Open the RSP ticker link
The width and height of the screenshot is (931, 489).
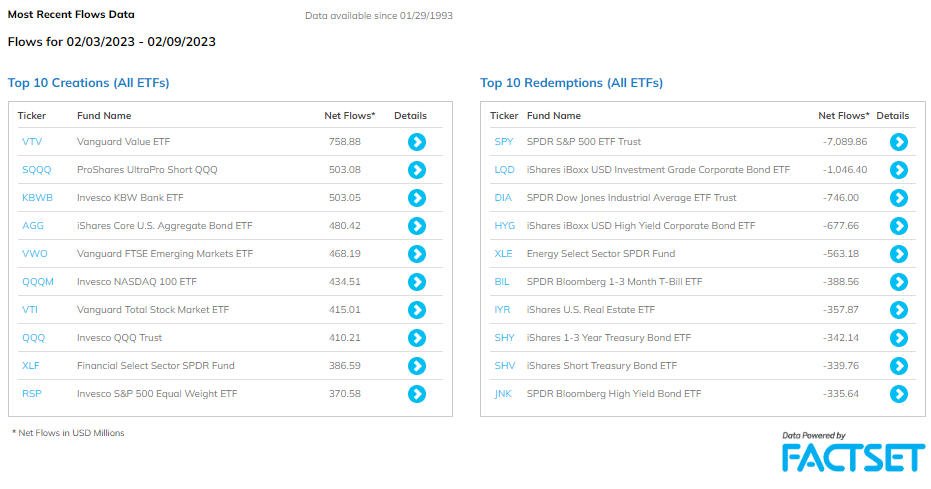pyautogui.click(x=31, y=393)
